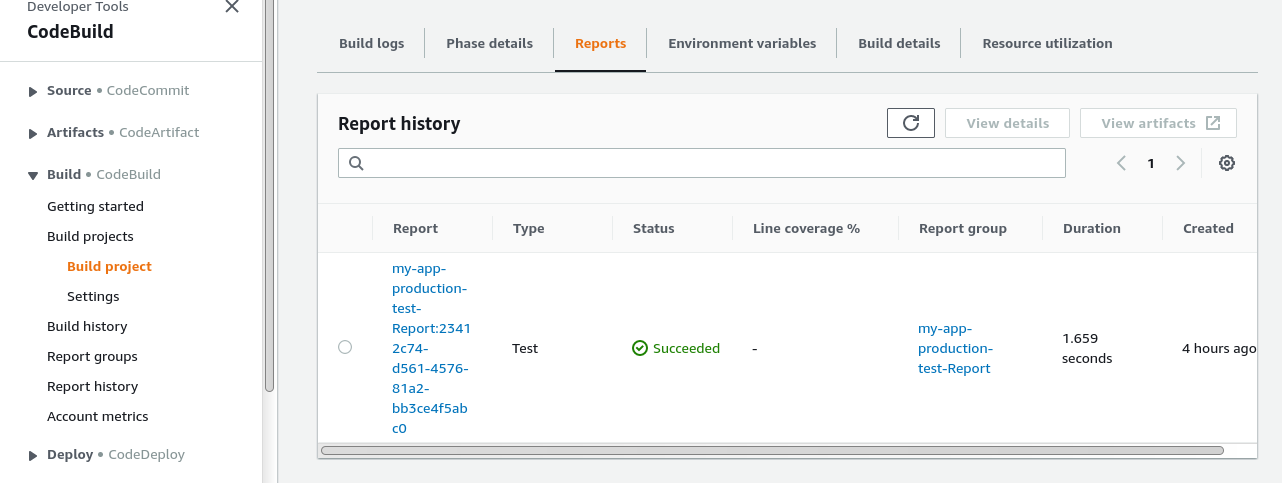Open the Phase details tab
The image size is (1282, 483).
pos(489,43)
